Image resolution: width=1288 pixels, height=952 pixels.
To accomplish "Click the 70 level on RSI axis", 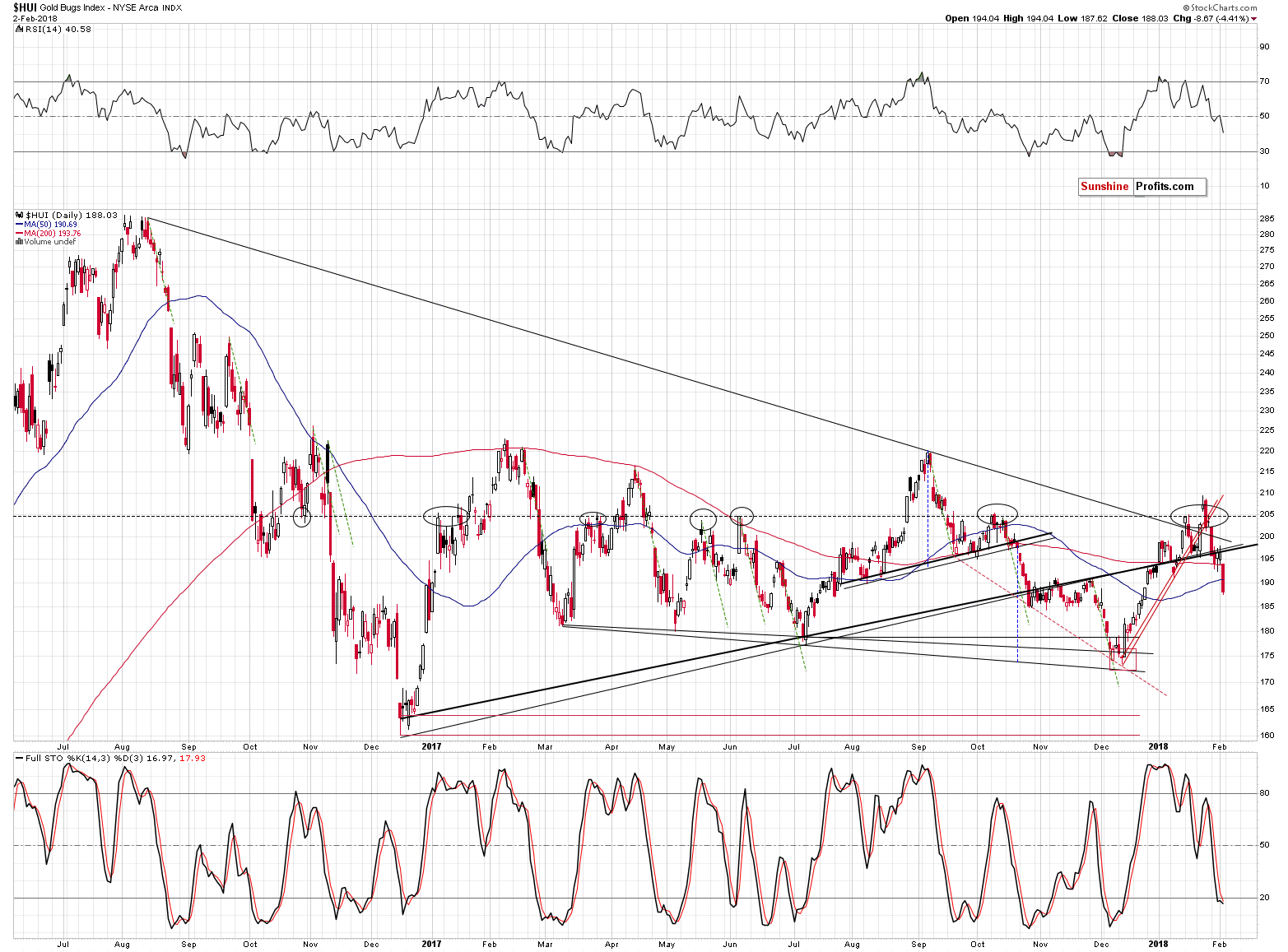I will pos(1264,81).
